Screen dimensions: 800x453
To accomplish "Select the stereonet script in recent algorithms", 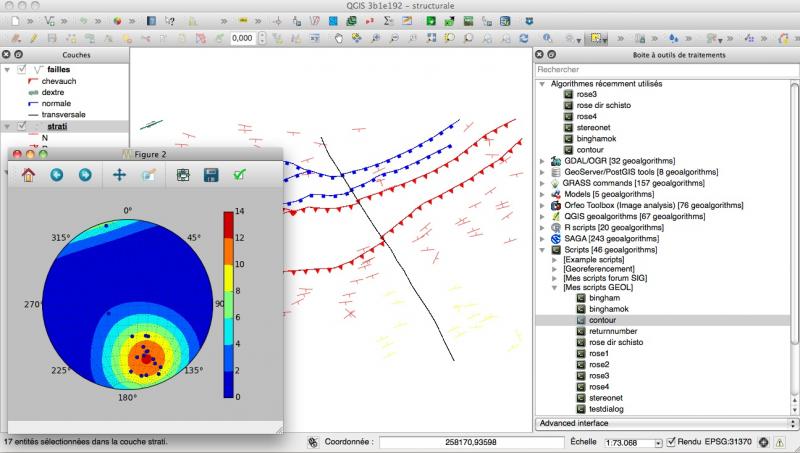I will pyautogui.click(x=594, y=128).
